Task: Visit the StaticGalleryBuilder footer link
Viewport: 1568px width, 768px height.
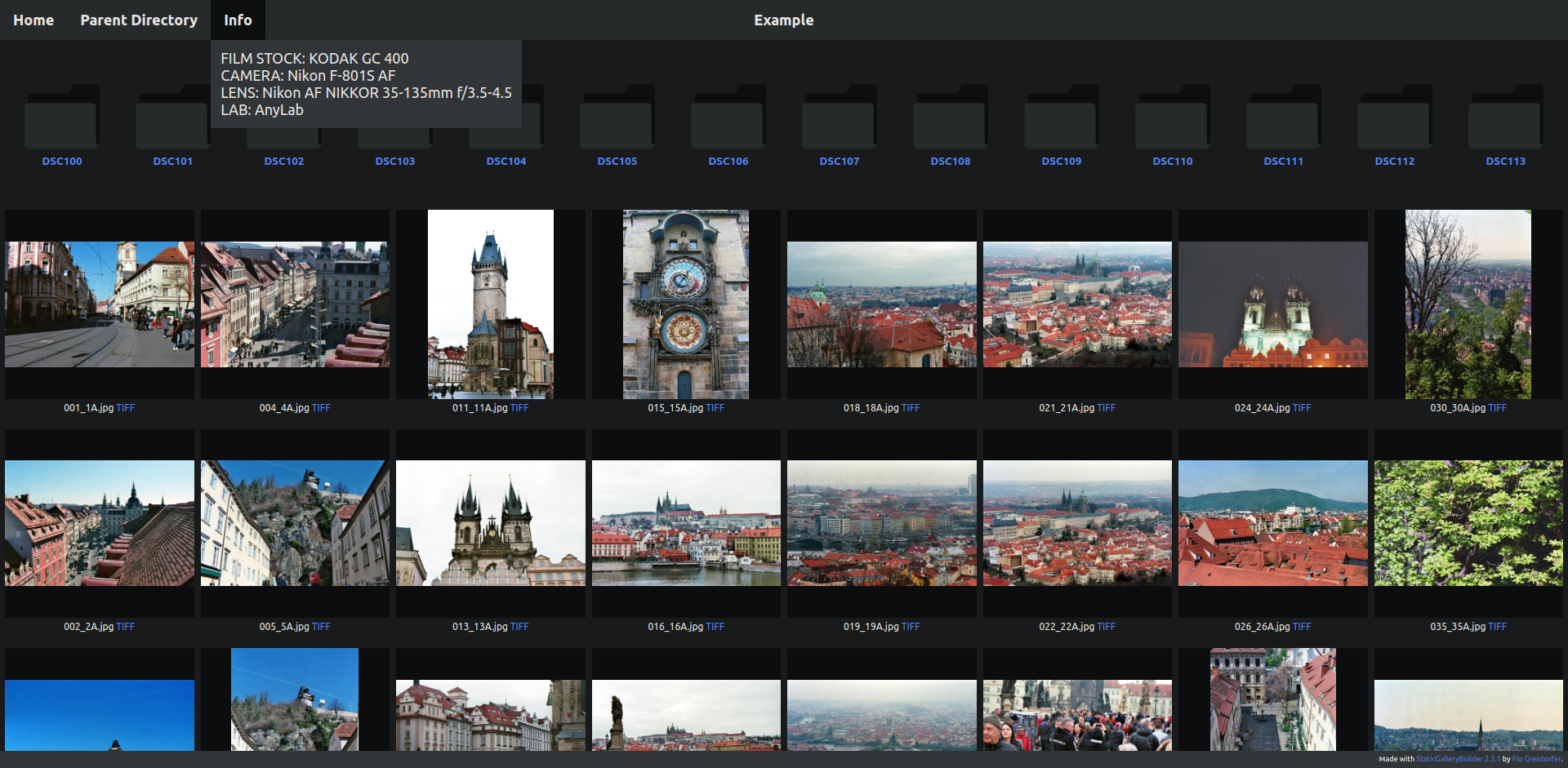Action: point(1458,759)
